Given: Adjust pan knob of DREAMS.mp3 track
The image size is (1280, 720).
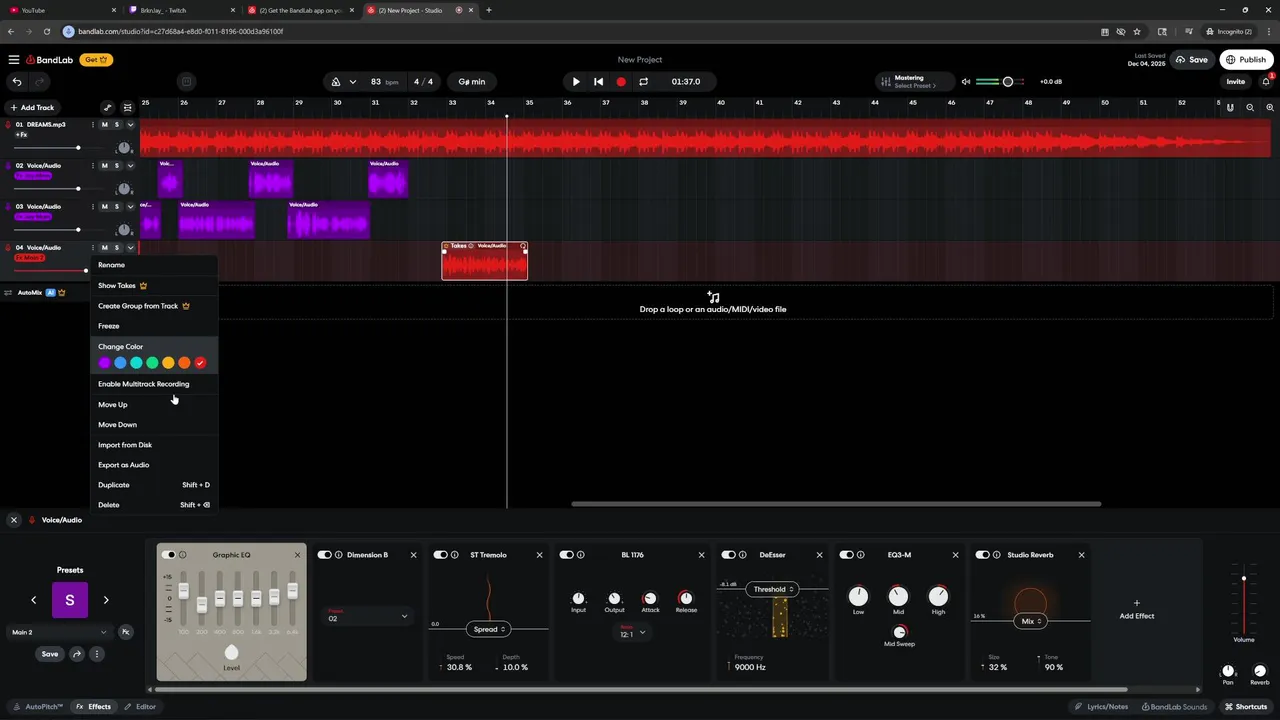Looking at the screenshot, I should click(124, 148).
